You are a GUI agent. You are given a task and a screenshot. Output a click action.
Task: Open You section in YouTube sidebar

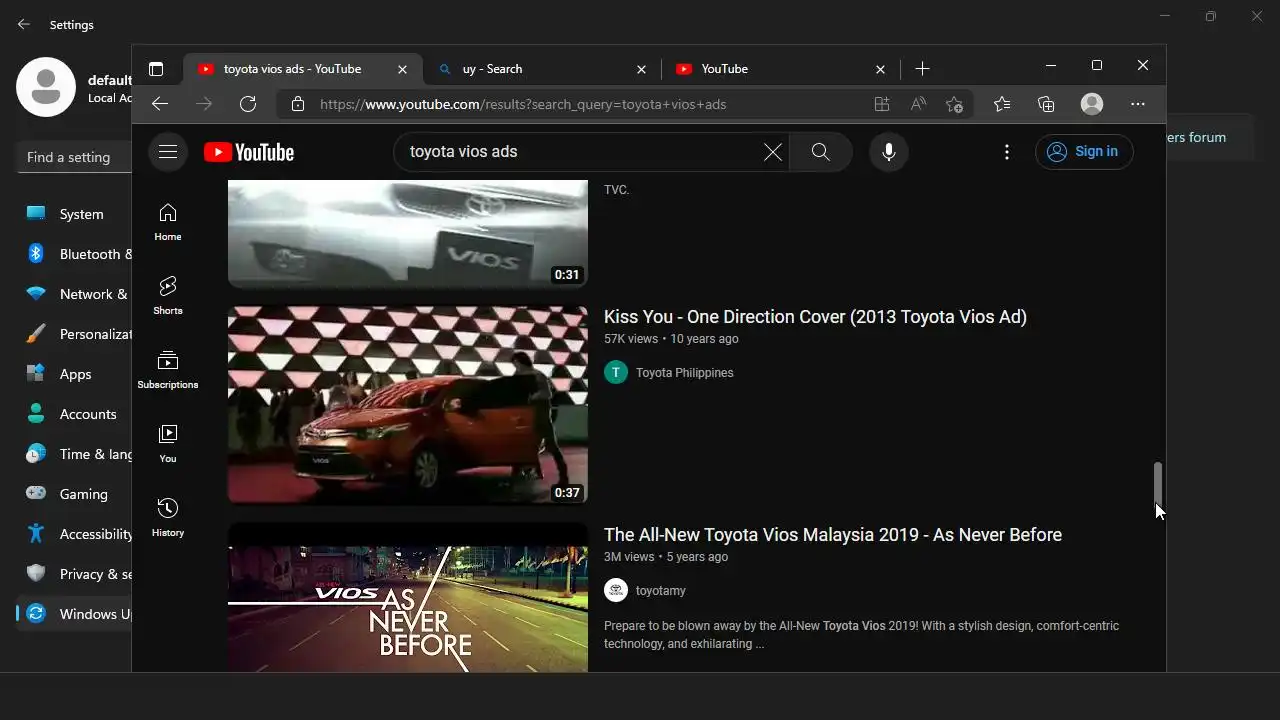[x=168, y=444]
